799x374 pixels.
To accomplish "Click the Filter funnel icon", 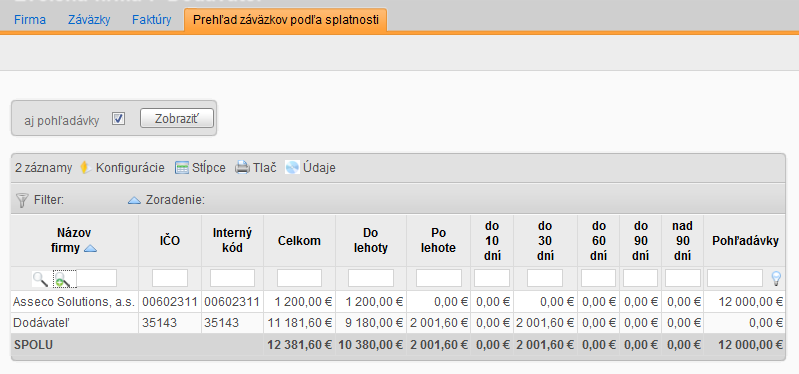I will pyautogui.click(x=22, y=200).
